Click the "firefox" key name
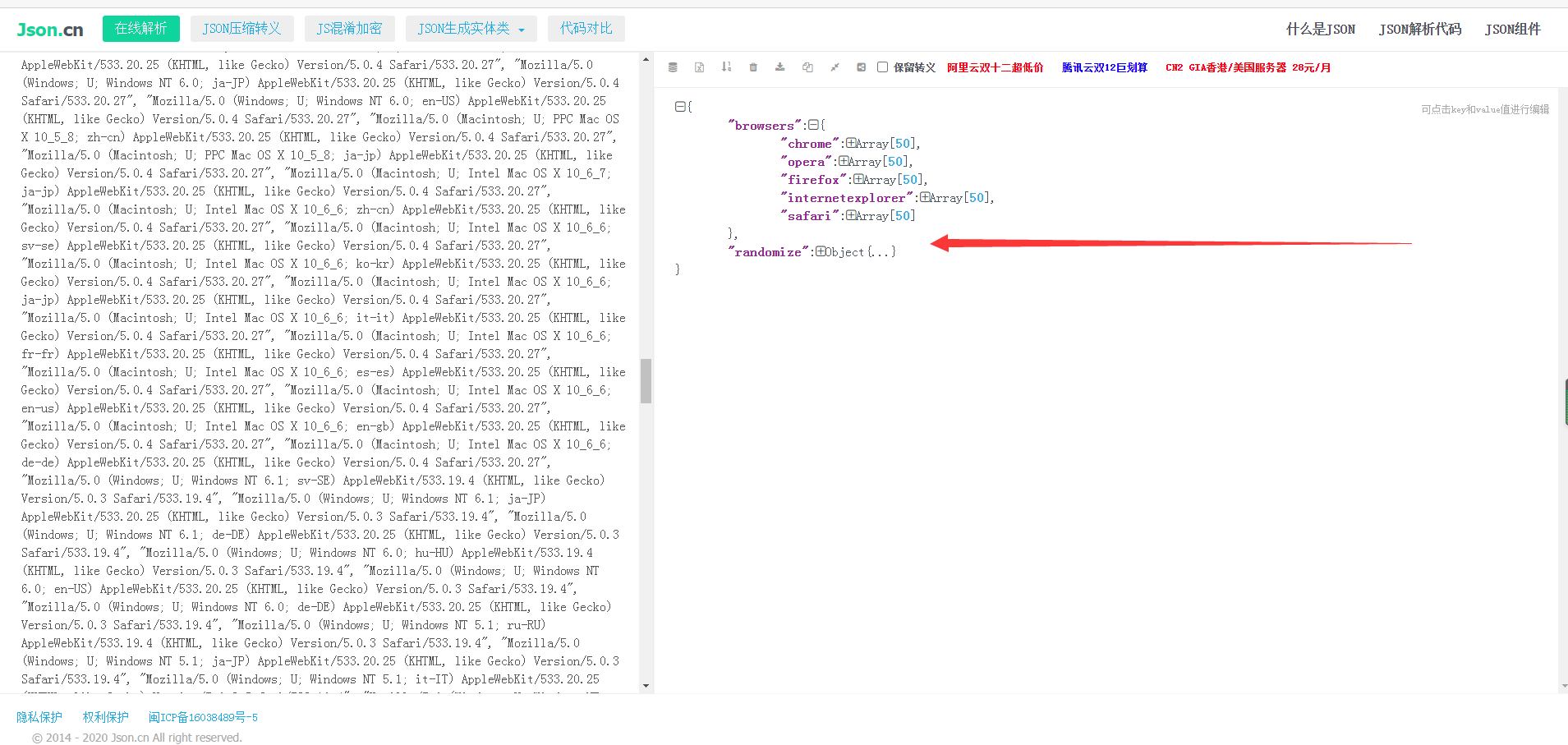The width and height of the screenshot is (1568, 745). coord(814,180)
